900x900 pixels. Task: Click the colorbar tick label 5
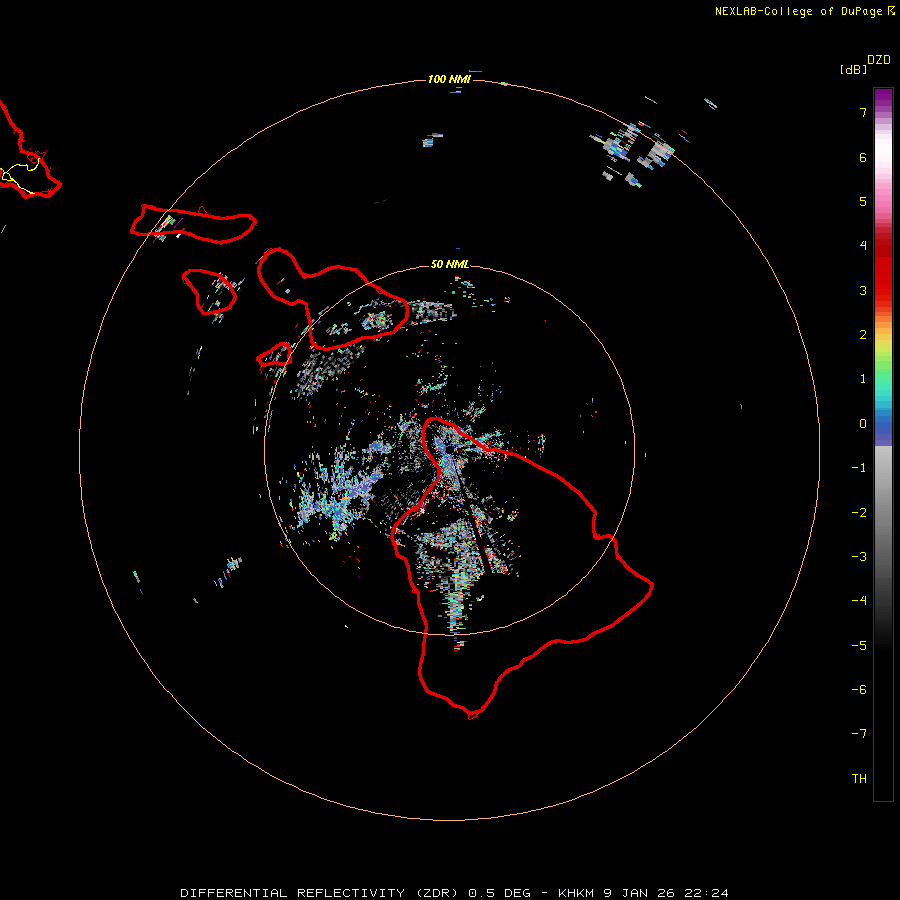pos(863,201)
